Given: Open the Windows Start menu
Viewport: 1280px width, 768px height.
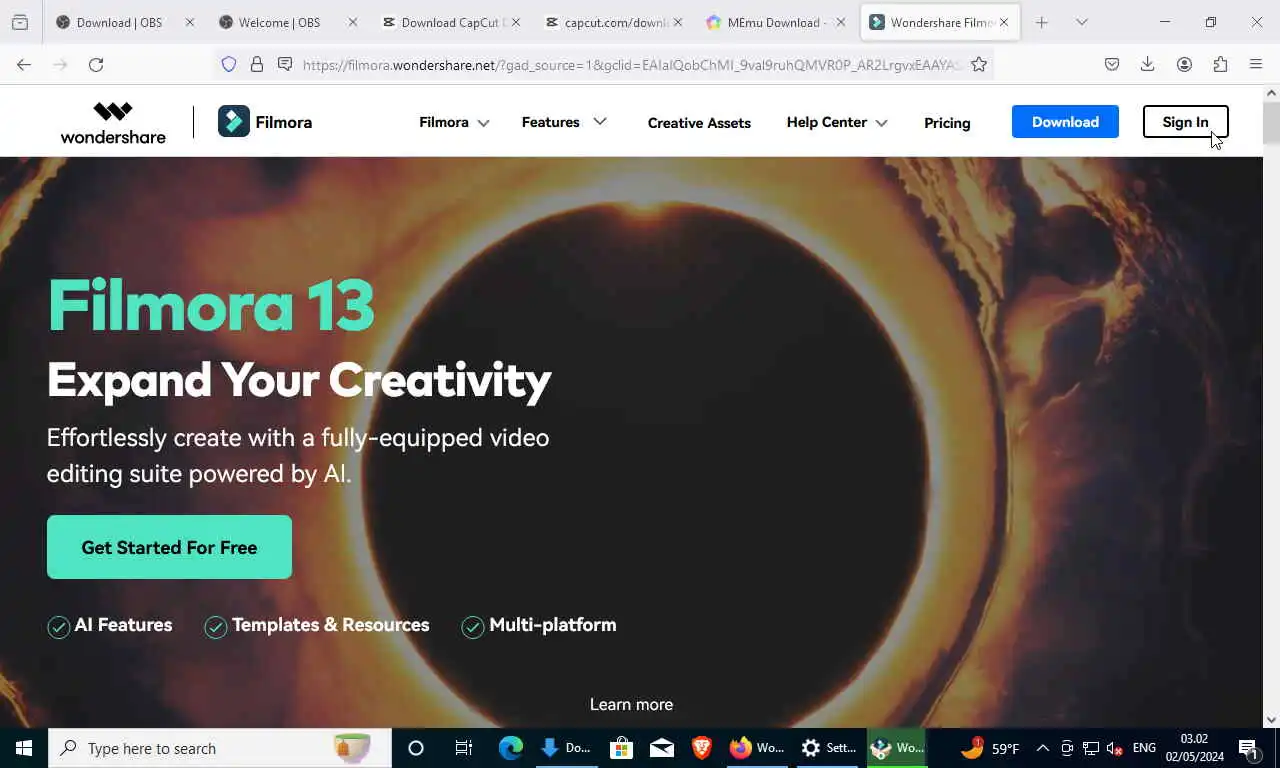Looking at the screenshot, I should click(x=24, y=748).
